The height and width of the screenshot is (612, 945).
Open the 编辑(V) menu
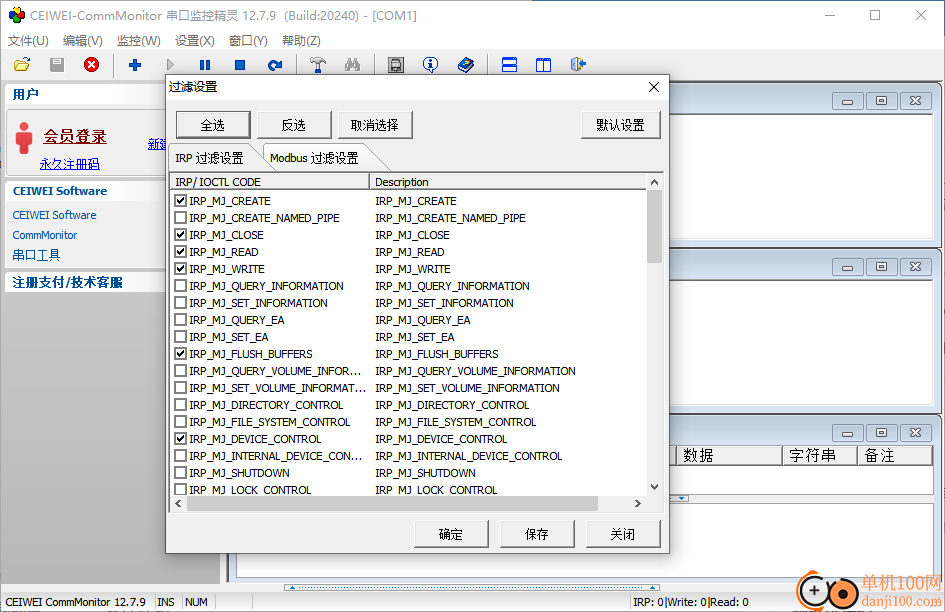83,40
